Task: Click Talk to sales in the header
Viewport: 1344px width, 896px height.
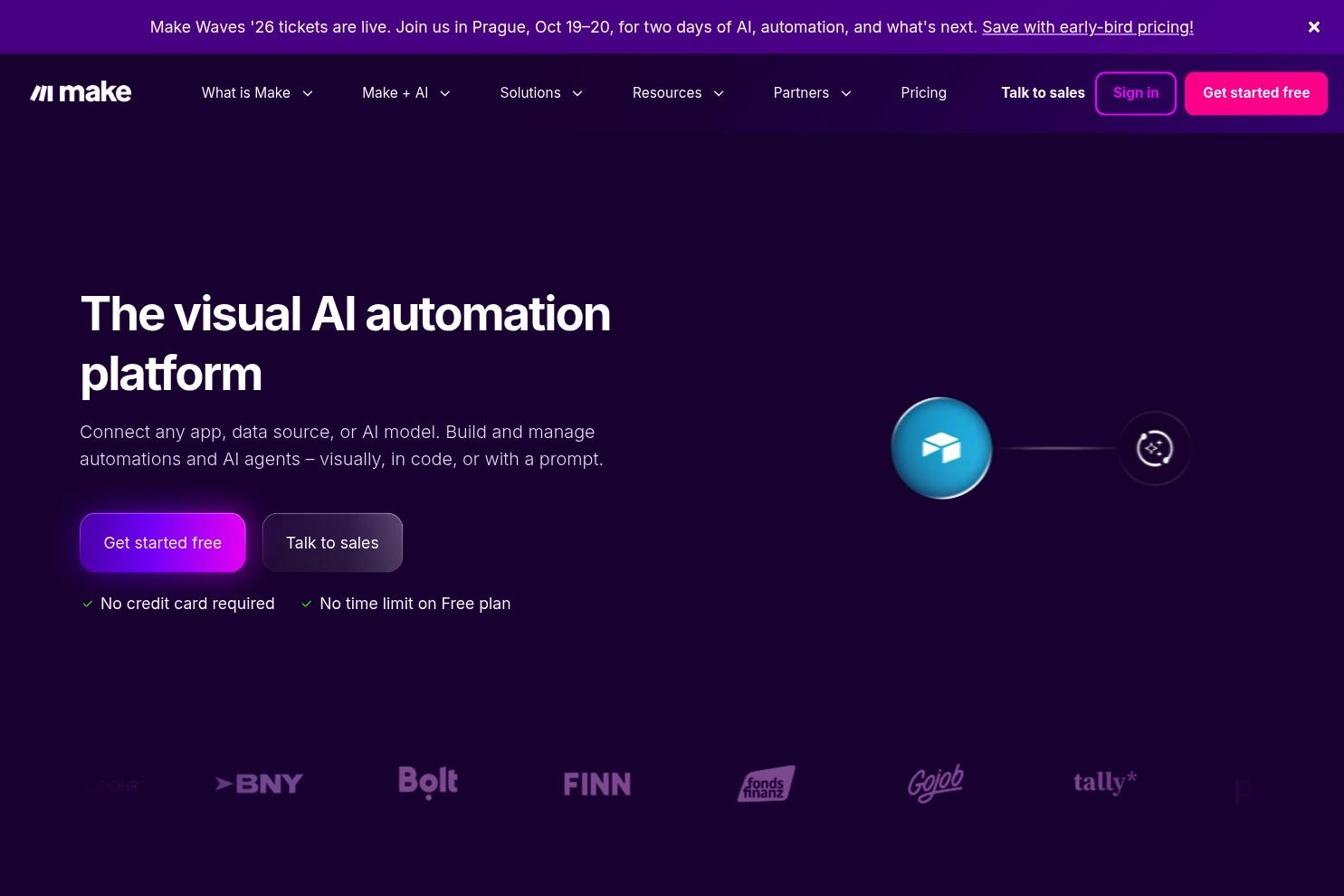Action: [1043, 92]
